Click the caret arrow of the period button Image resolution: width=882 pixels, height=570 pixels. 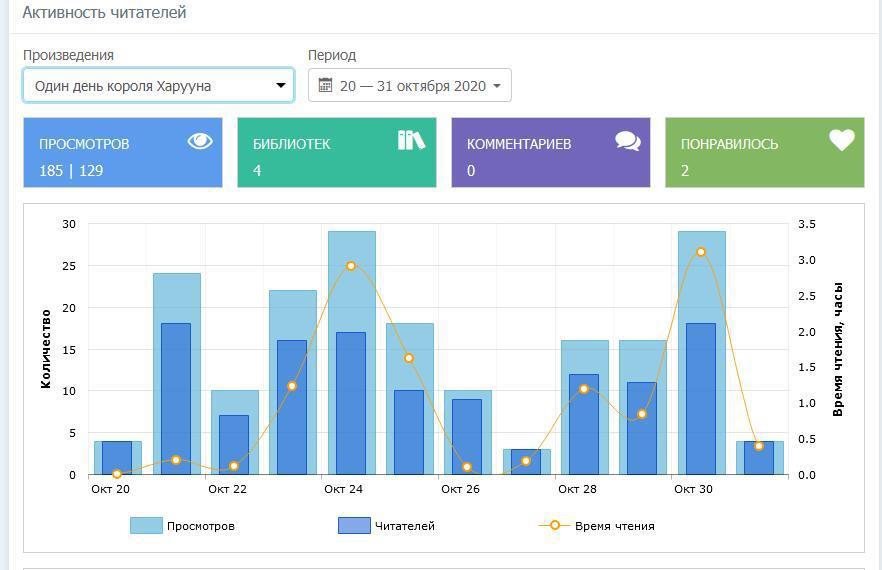pyautogui.click(x=497, y=87)
